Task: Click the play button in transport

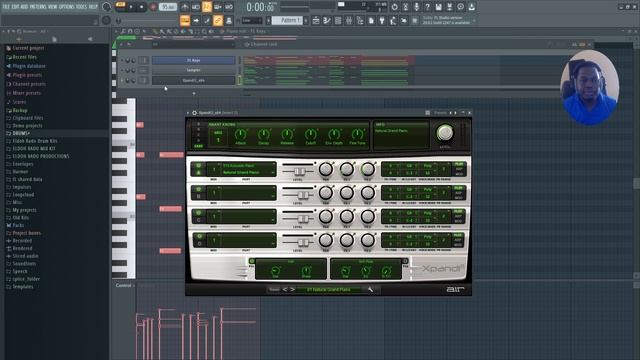Action: (x=131, y=7)
